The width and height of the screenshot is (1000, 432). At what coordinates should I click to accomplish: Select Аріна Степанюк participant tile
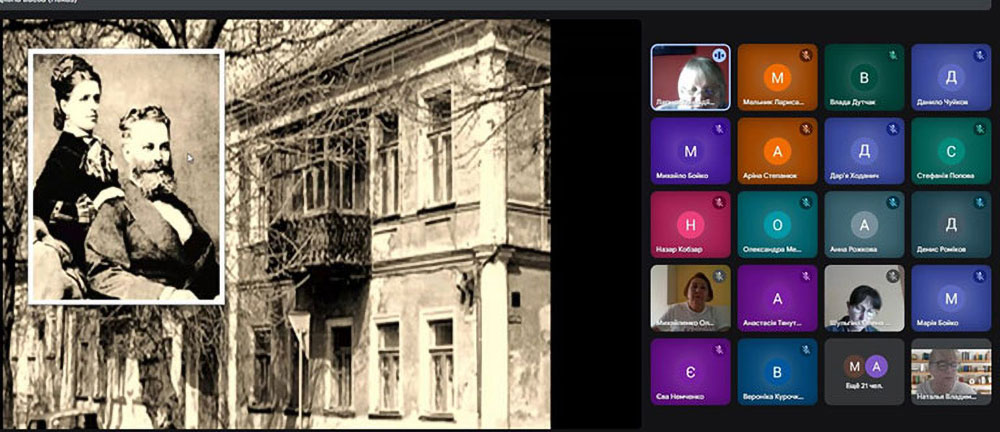(x=777, y=151)
